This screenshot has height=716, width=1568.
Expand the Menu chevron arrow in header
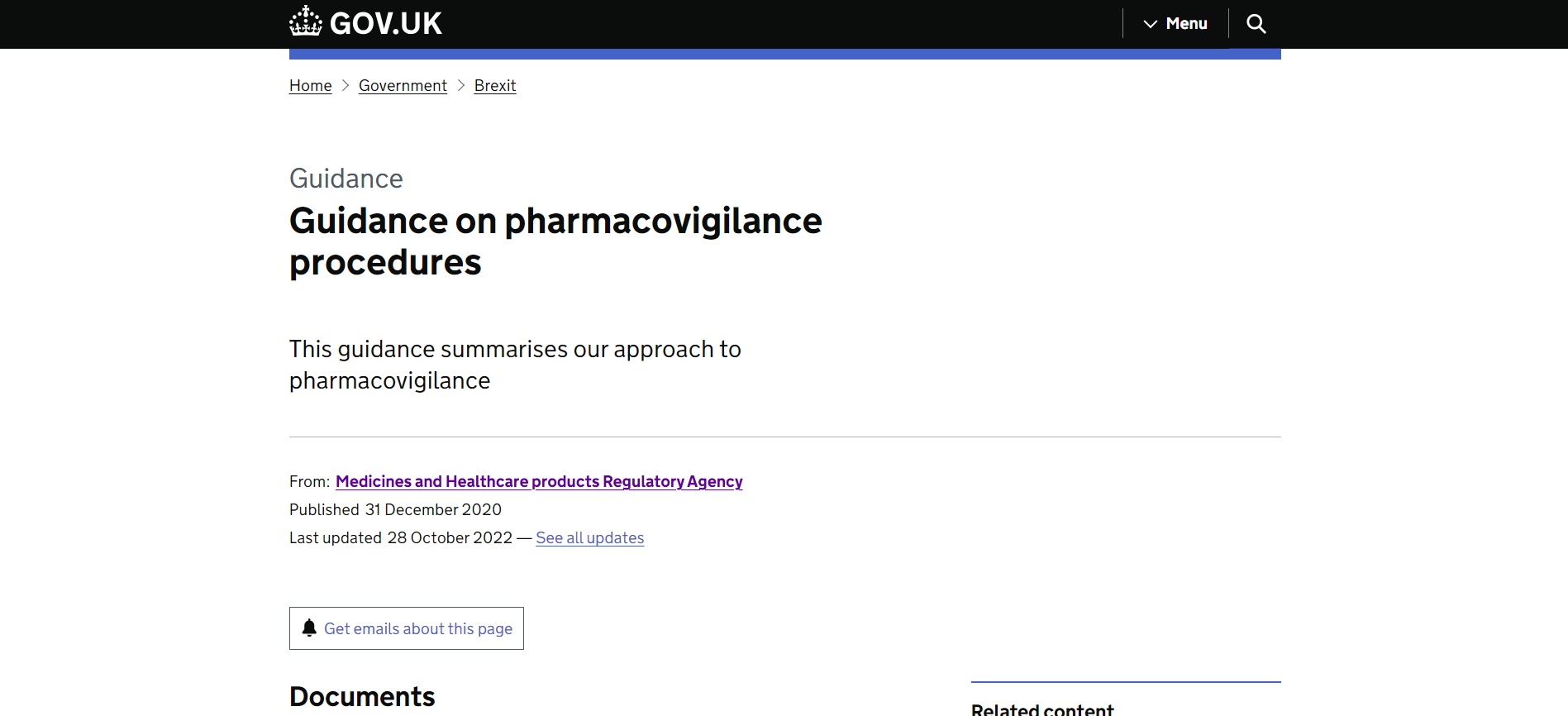point(1150,24)
